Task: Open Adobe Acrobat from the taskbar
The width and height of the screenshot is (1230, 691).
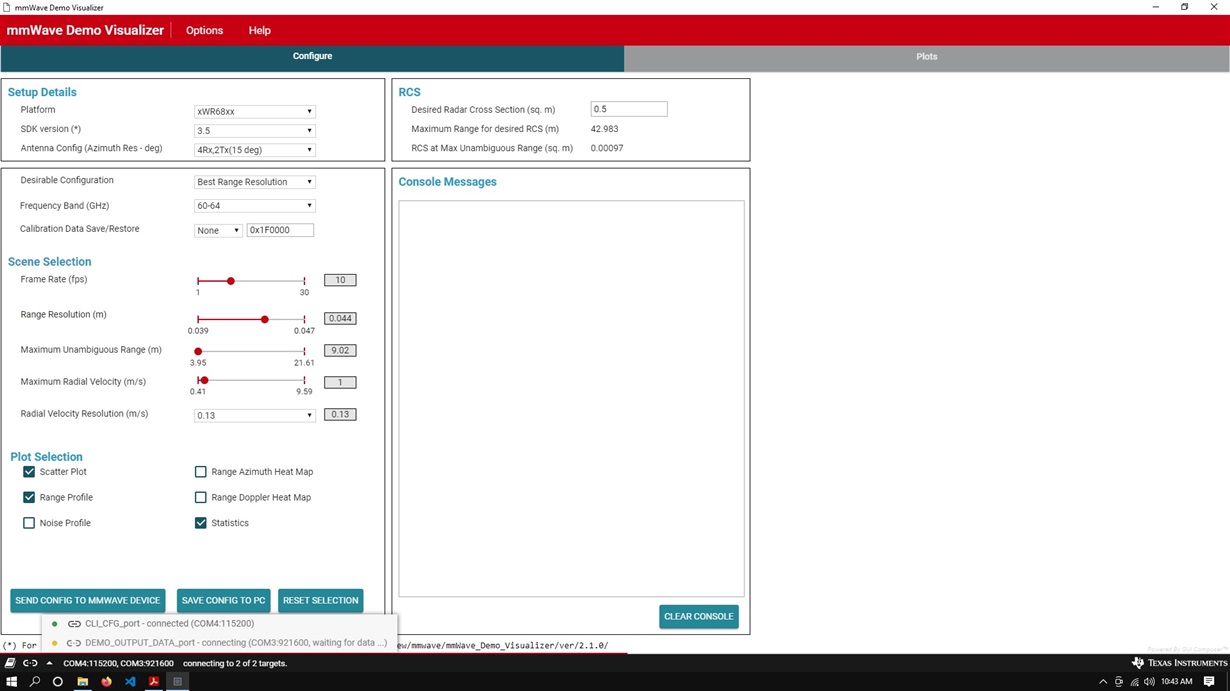Action: pos(154,682)
